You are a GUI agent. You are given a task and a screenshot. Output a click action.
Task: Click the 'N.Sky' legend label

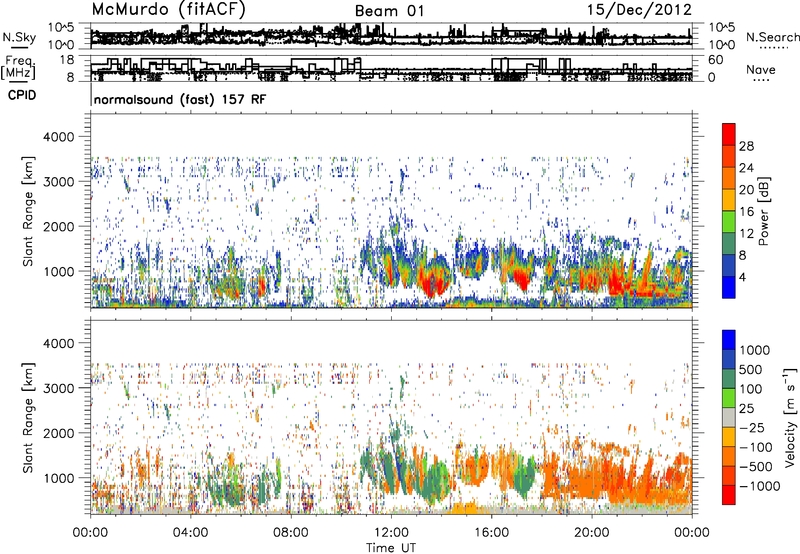tap(19, 37)
